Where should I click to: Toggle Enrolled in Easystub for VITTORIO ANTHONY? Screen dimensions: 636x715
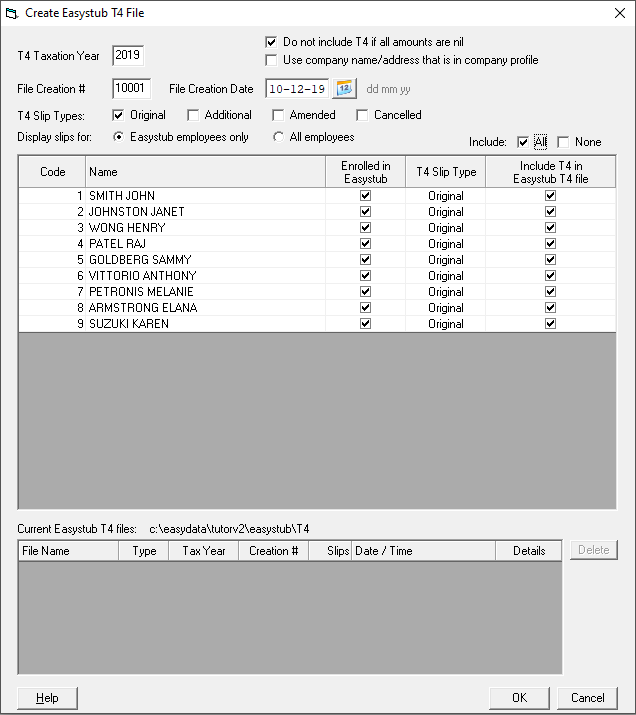point(365,275)
